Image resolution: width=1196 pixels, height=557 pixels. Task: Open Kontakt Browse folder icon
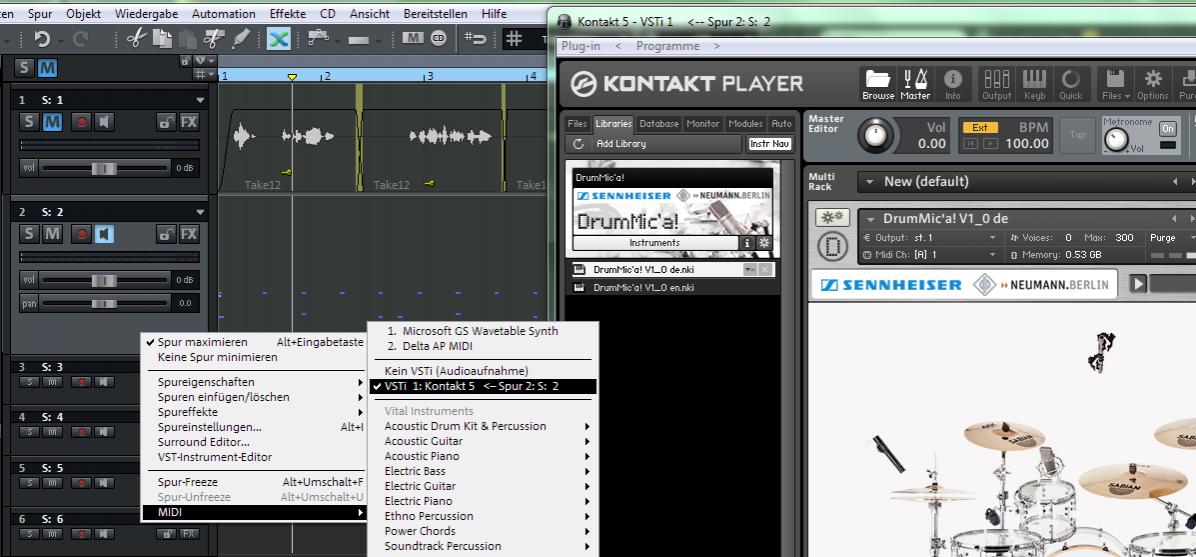878,84
